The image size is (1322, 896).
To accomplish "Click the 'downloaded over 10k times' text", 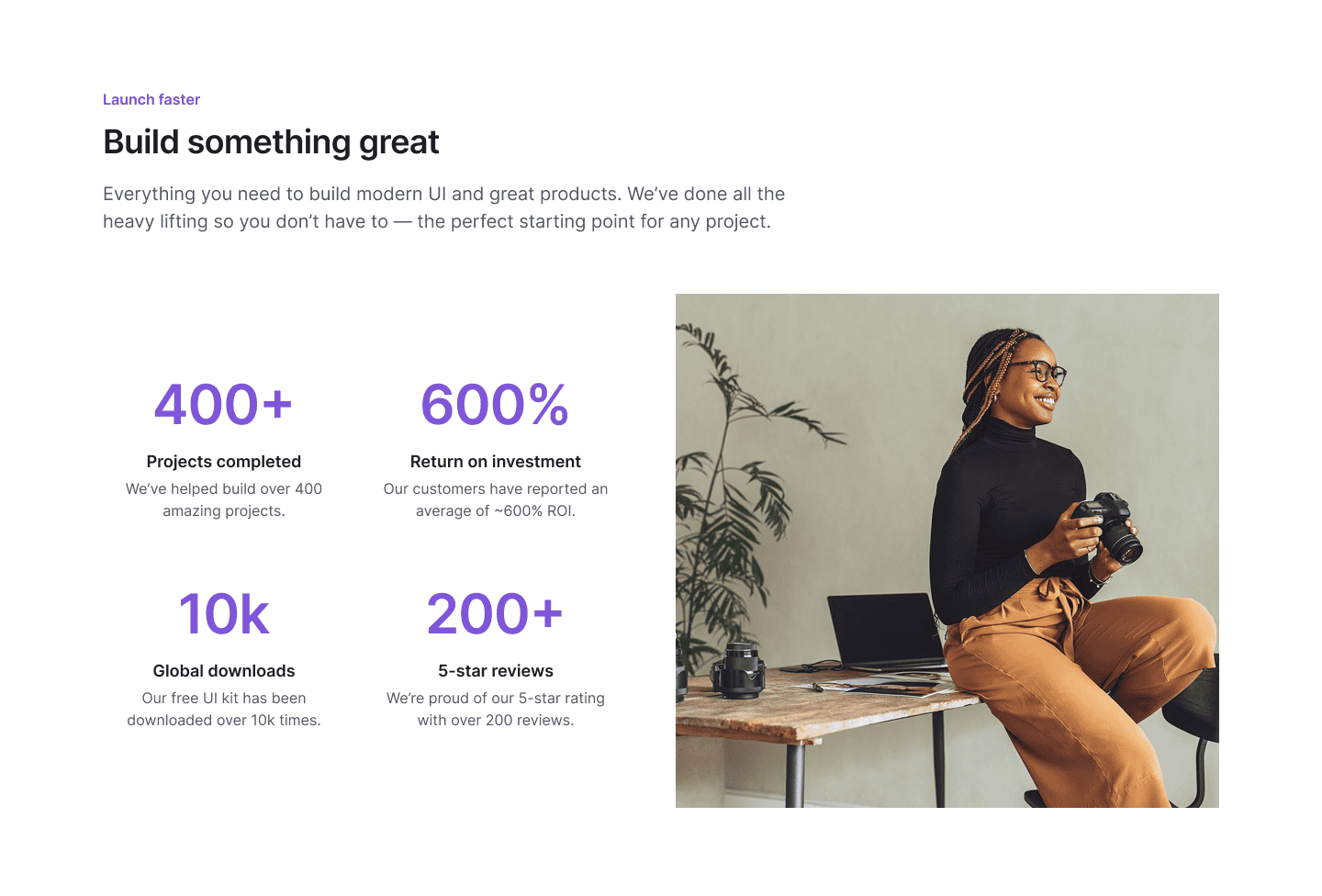I will coord(224,720).
